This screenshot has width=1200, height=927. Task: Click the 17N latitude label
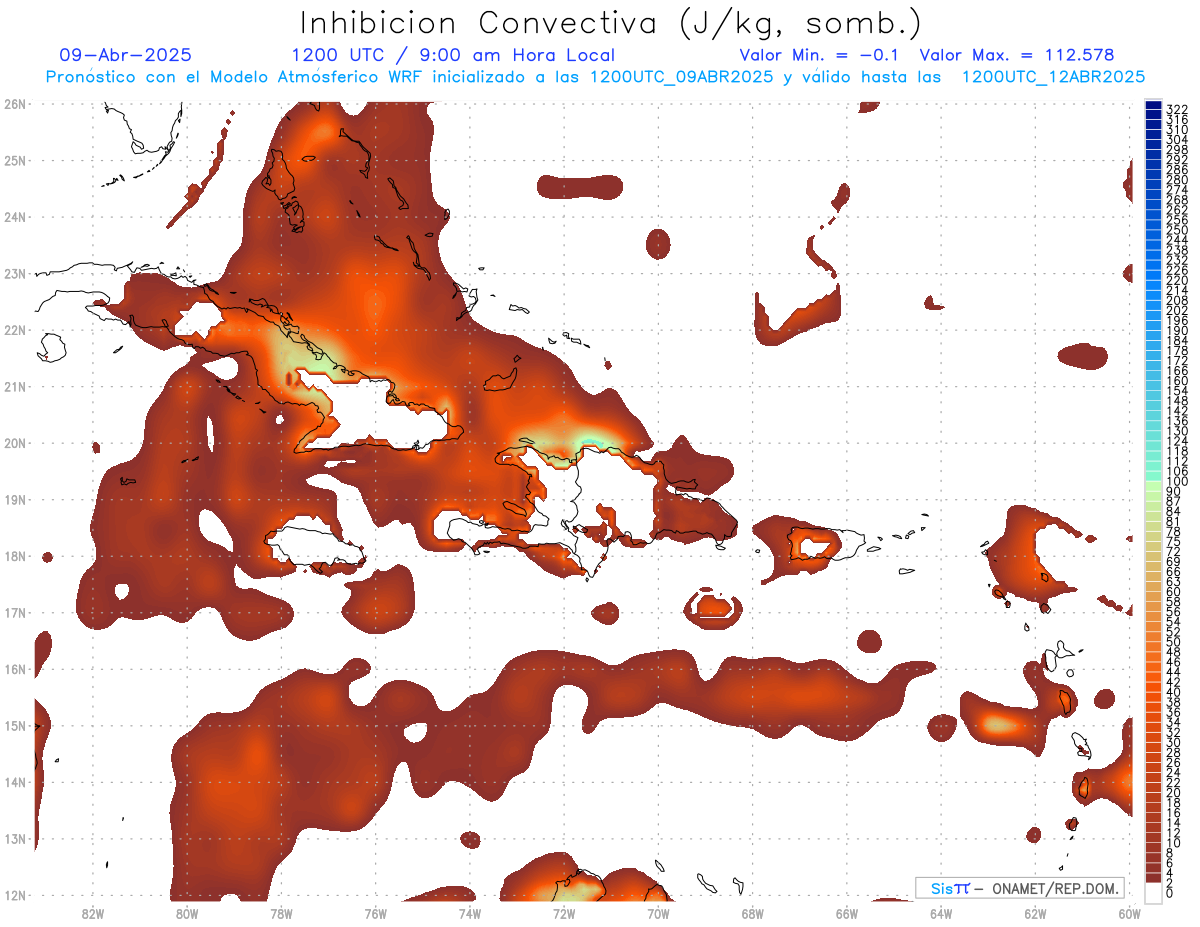click(15, 612)
